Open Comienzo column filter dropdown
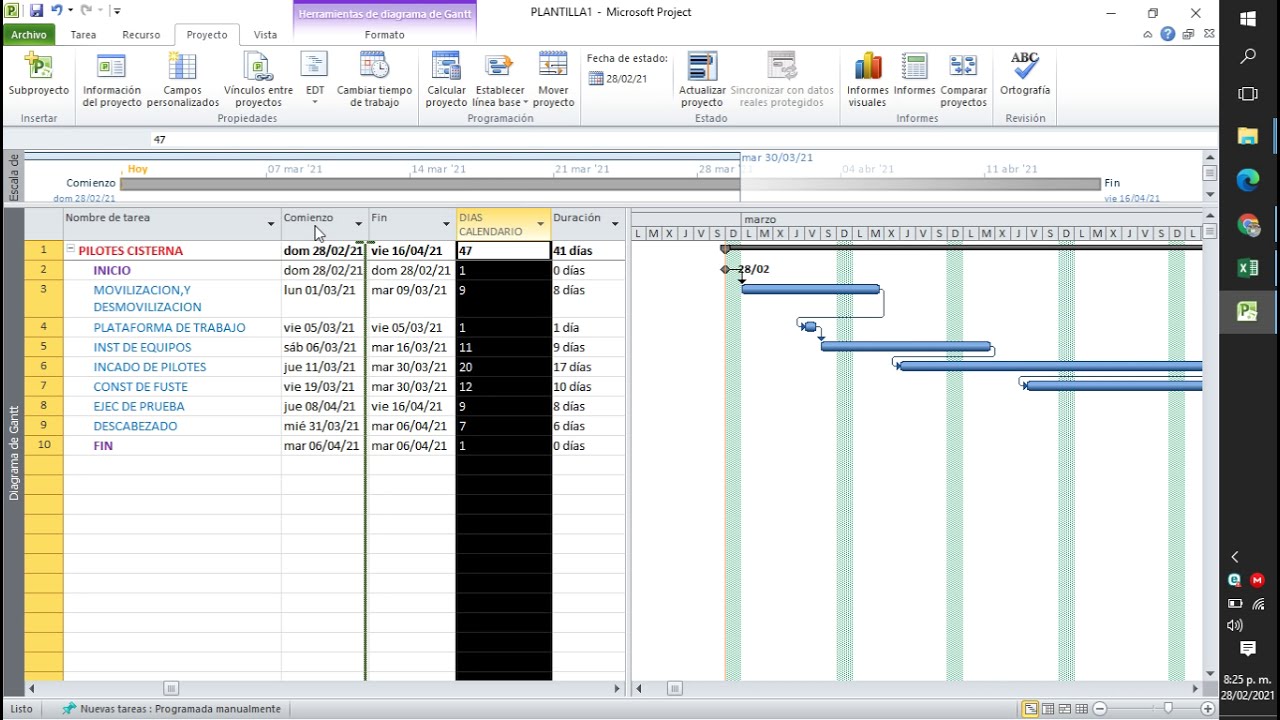Image resolution: width=1280 pixels, height=720 pixels. coord(359,224)
